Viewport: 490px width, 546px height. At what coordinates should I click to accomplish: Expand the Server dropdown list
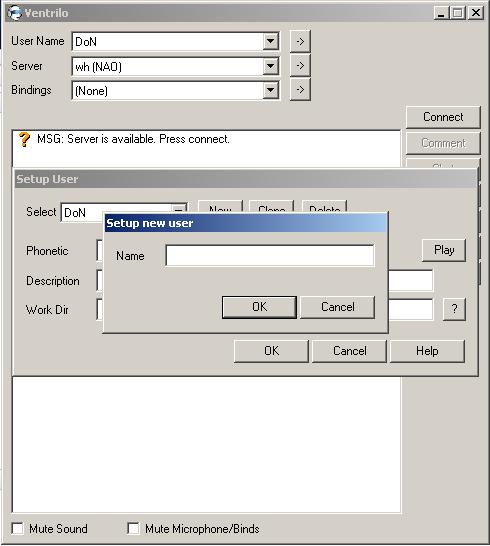270,66
